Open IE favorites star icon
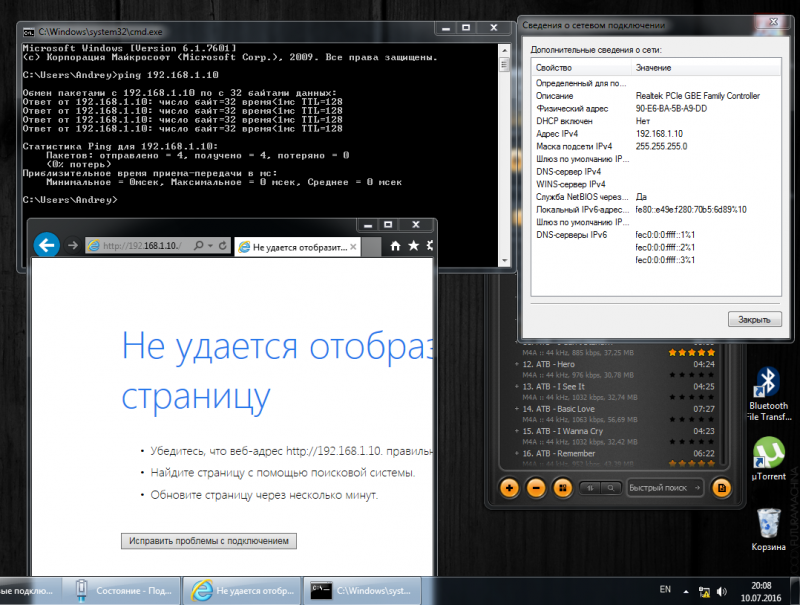The height and width of the screenshot is (605, 800). pos(411,245)
